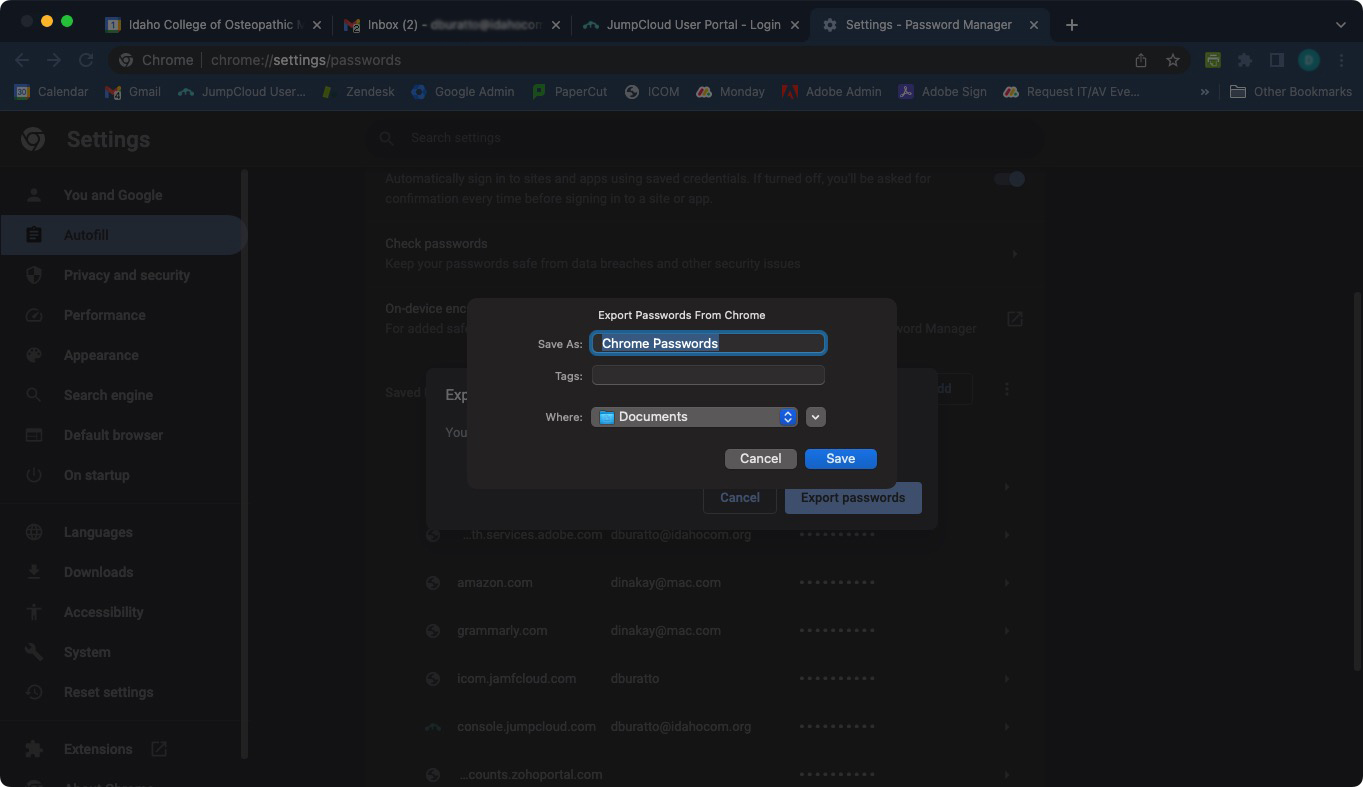Open Default browser settings section

pos(113,435)
